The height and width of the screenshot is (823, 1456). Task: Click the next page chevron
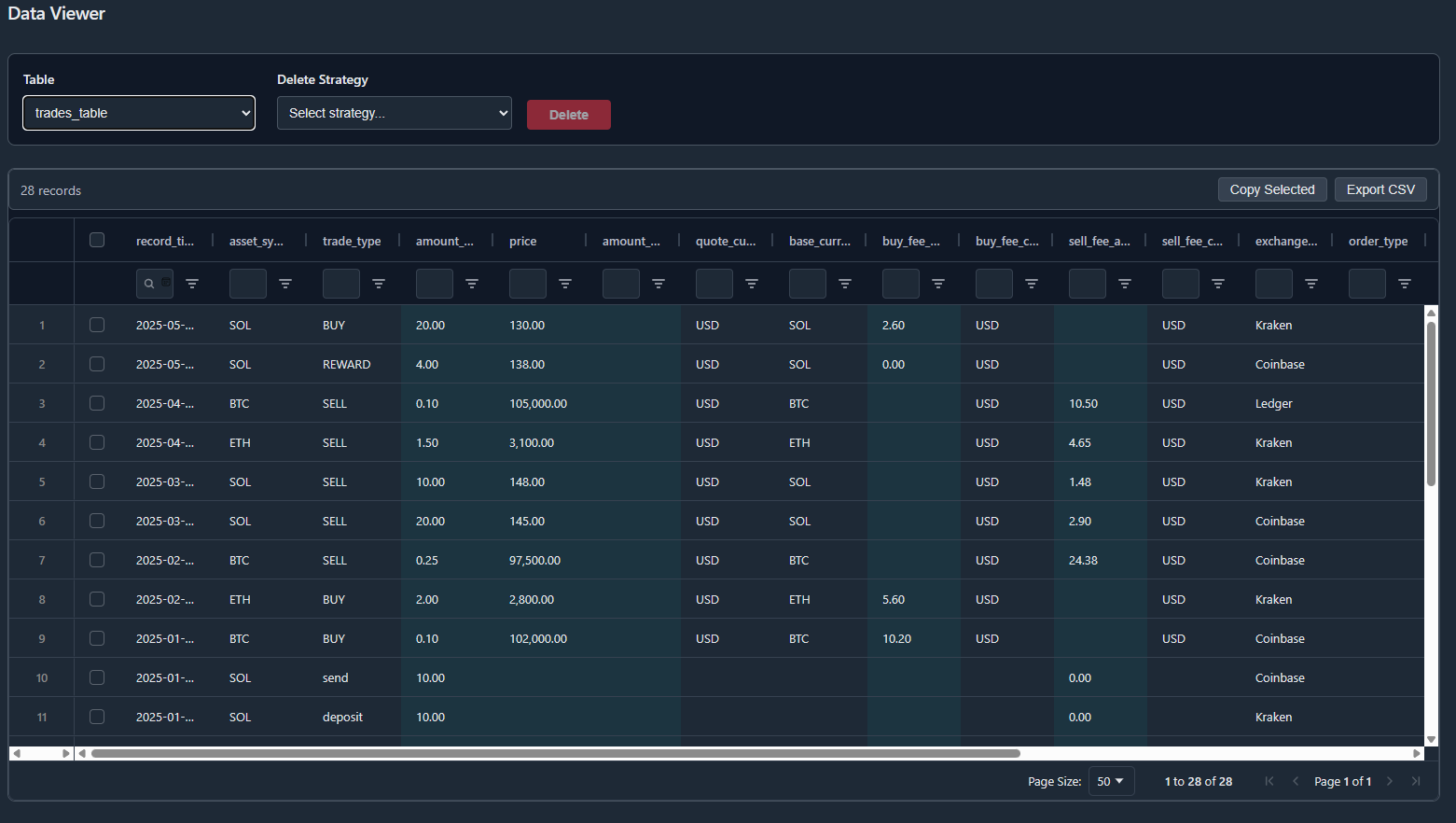[1389, 781]
